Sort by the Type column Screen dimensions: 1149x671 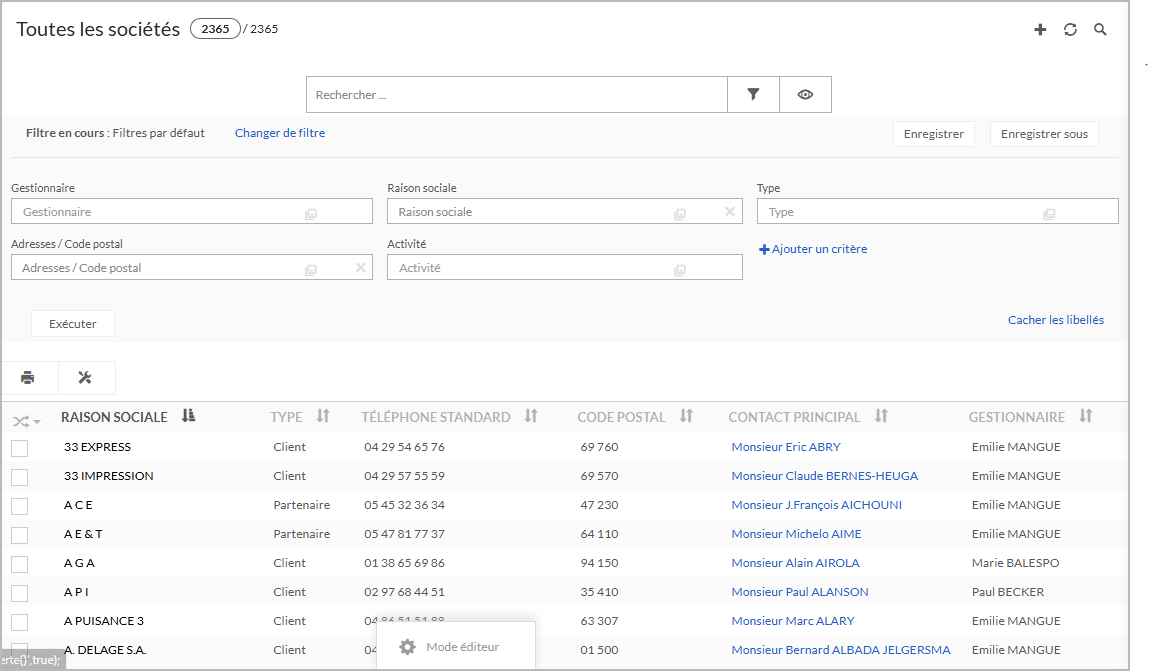[323, 417]
